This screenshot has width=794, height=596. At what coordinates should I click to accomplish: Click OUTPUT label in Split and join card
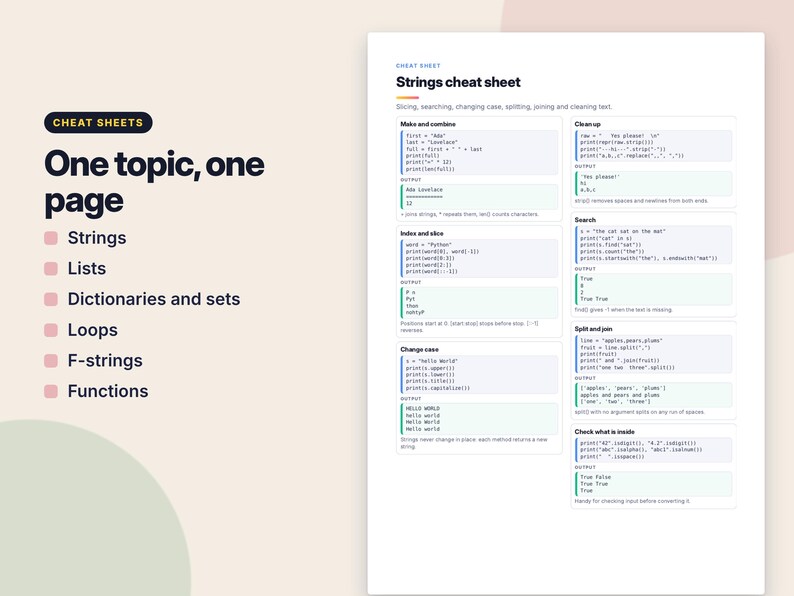click(585, 378)
